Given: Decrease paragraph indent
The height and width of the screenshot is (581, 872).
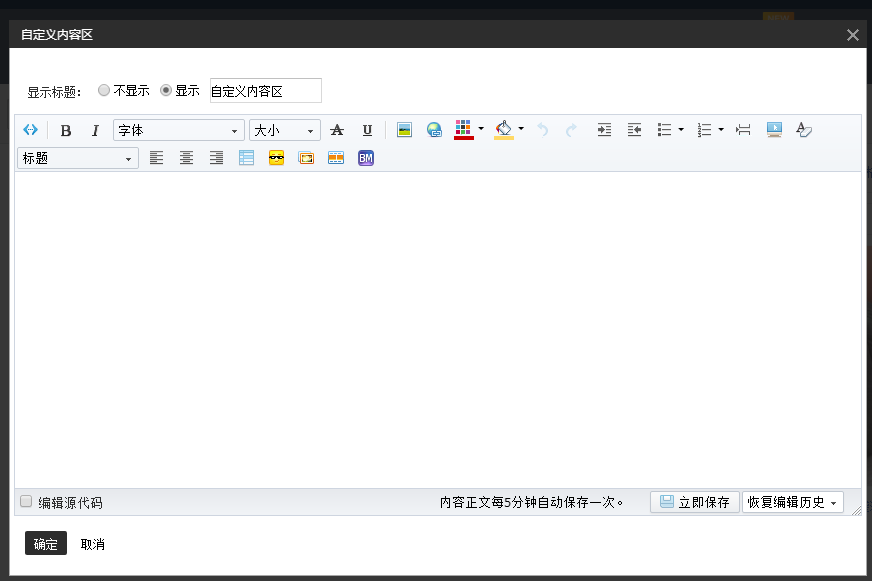Looking at the screenshot, I should click(x=634, y=130).
